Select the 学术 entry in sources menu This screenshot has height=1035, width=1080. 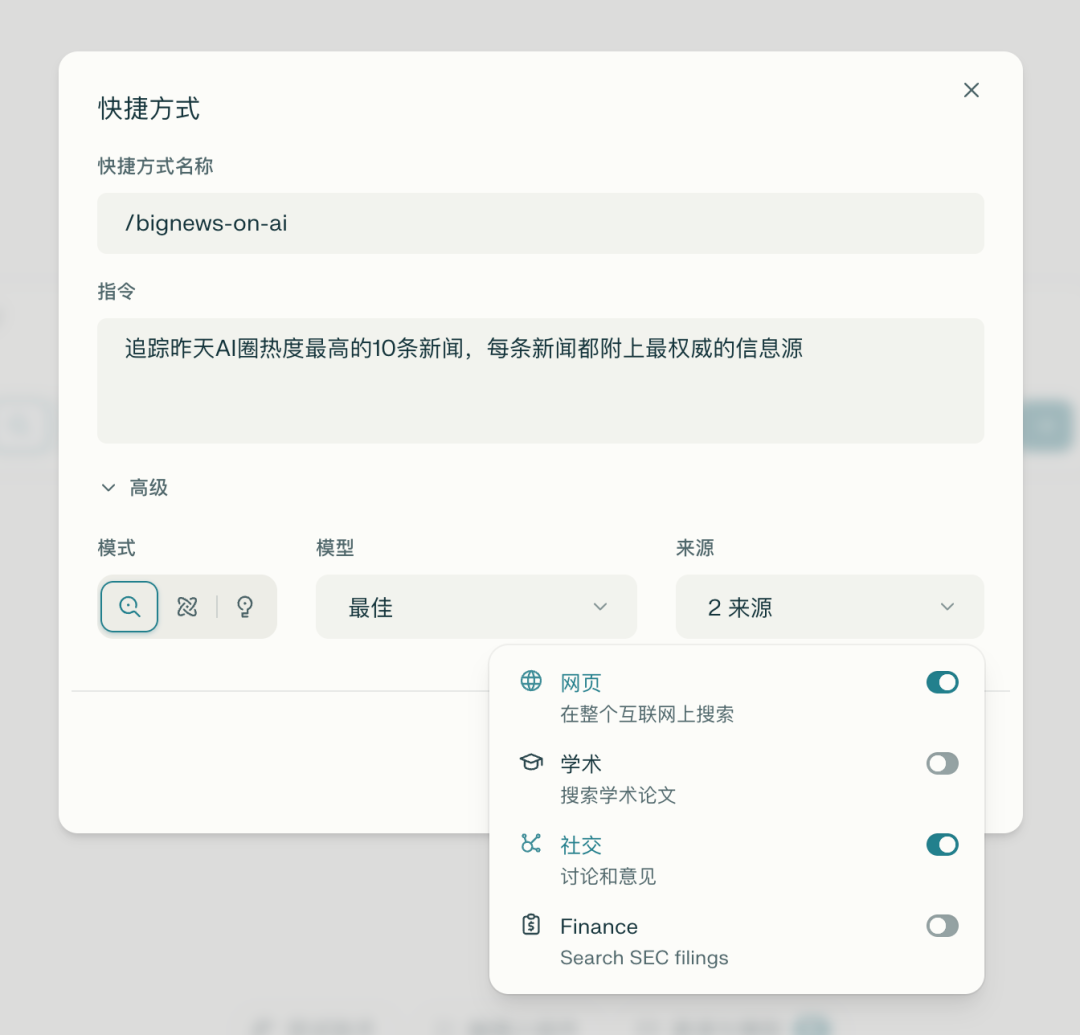(581, 763)
